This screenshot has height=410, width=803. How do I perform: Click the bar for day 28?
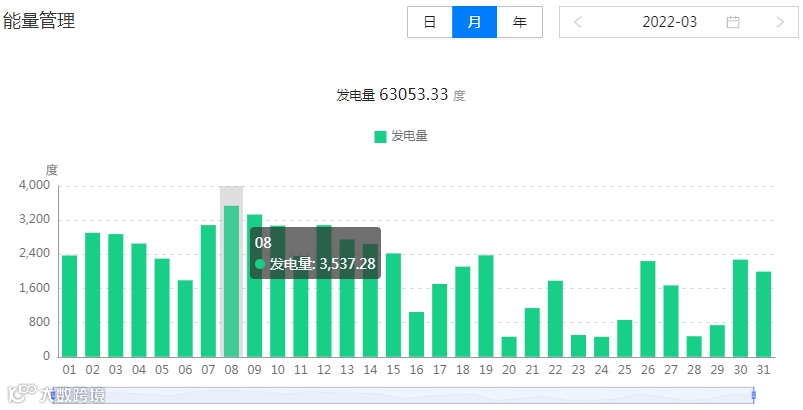[694, 347]
